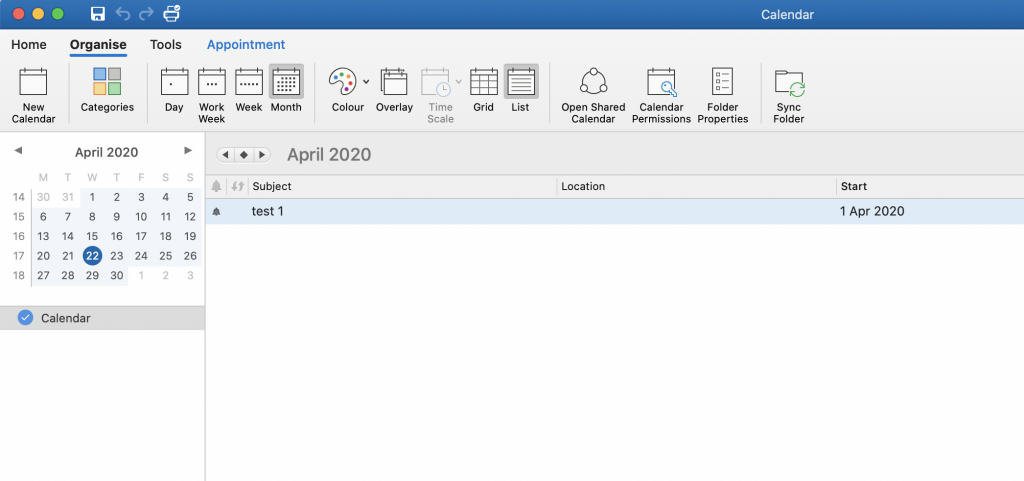Click the Redo arrow
The image size is (1024, 481).
click(146, 14)
